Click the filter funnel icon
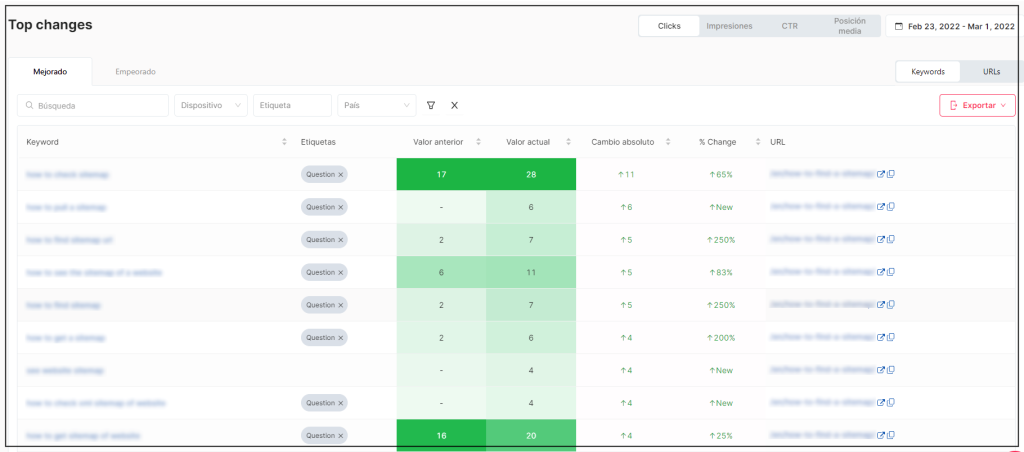 (431, 105)
